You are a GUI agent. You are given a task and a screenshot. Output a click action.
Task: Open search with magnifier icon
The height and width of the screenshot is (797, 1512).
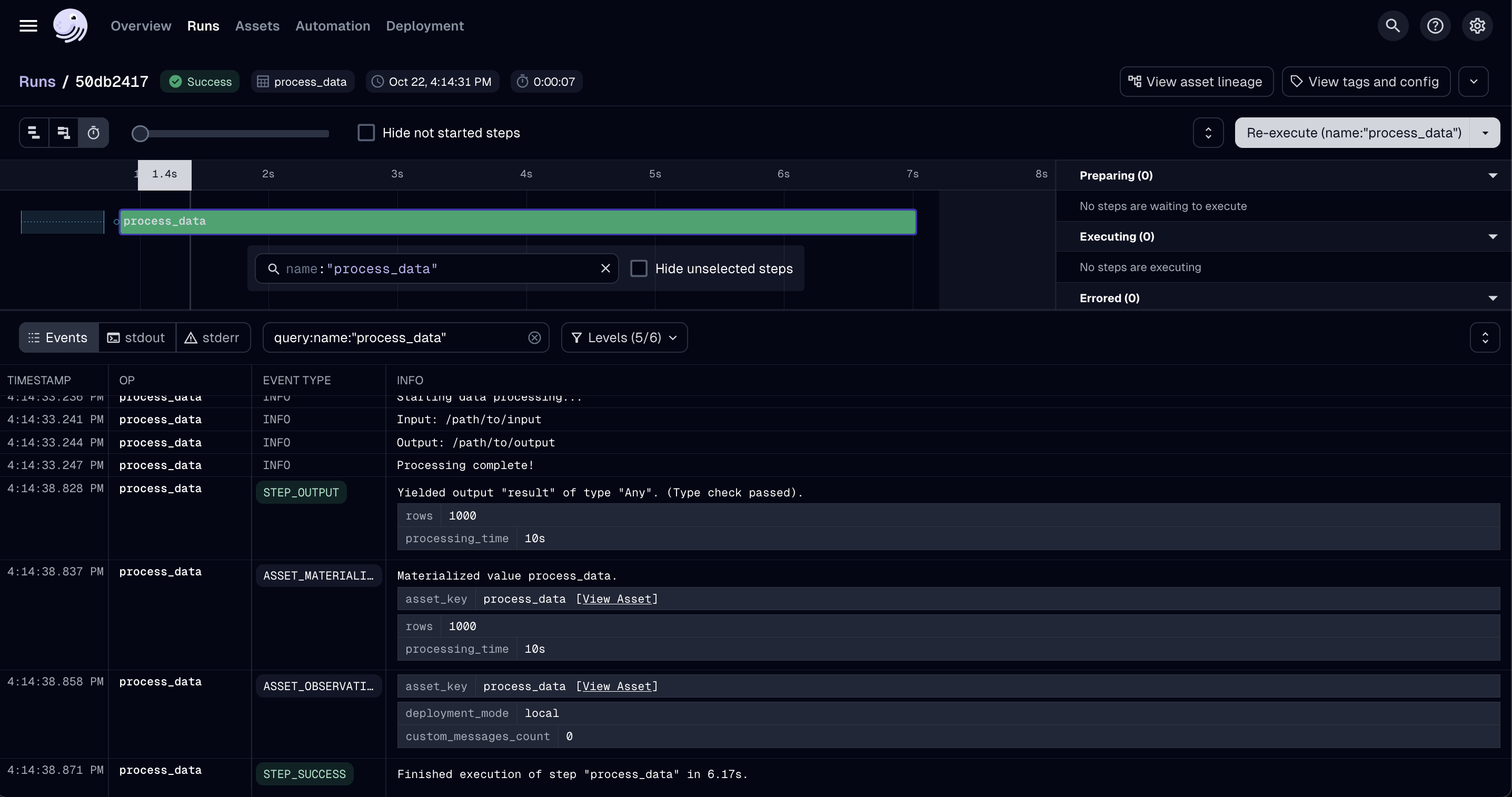point(1392,26)
